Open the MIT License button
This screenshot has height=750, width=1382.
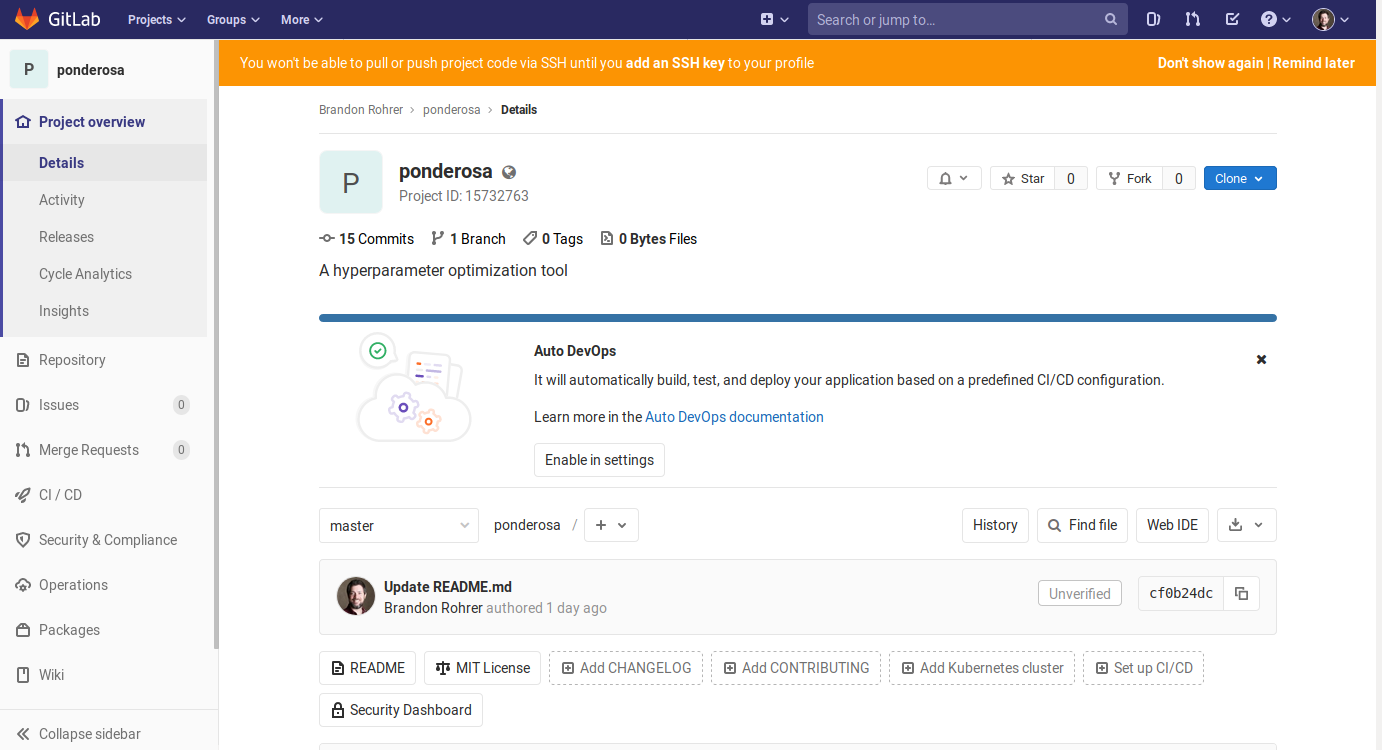(x=482, y=668)
